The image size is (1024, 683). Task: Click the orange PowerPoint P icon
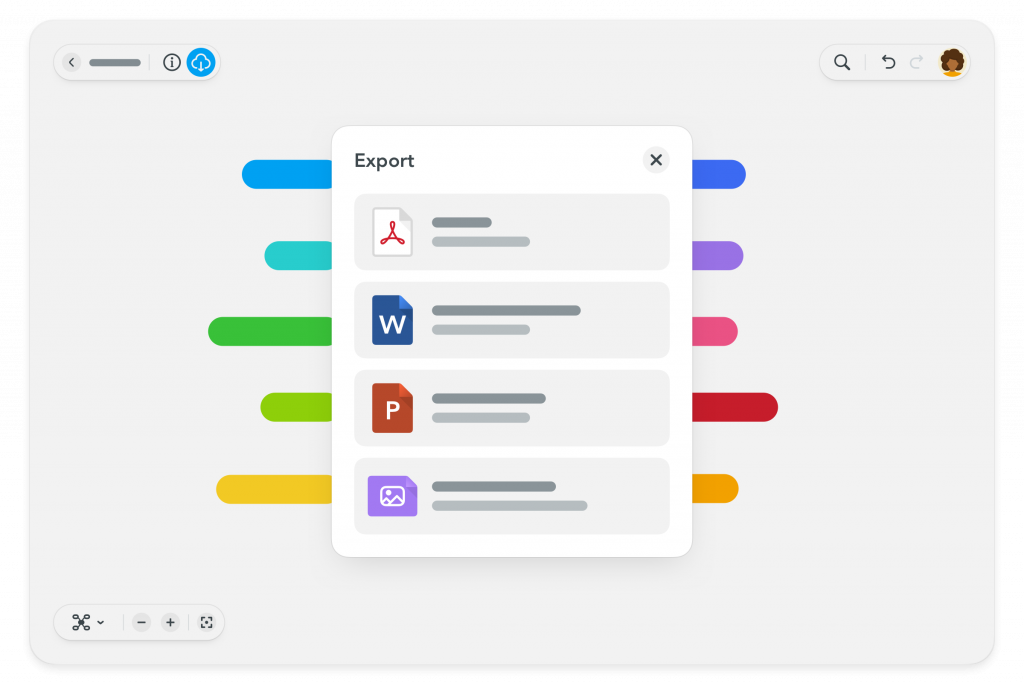tap(392, 408)
